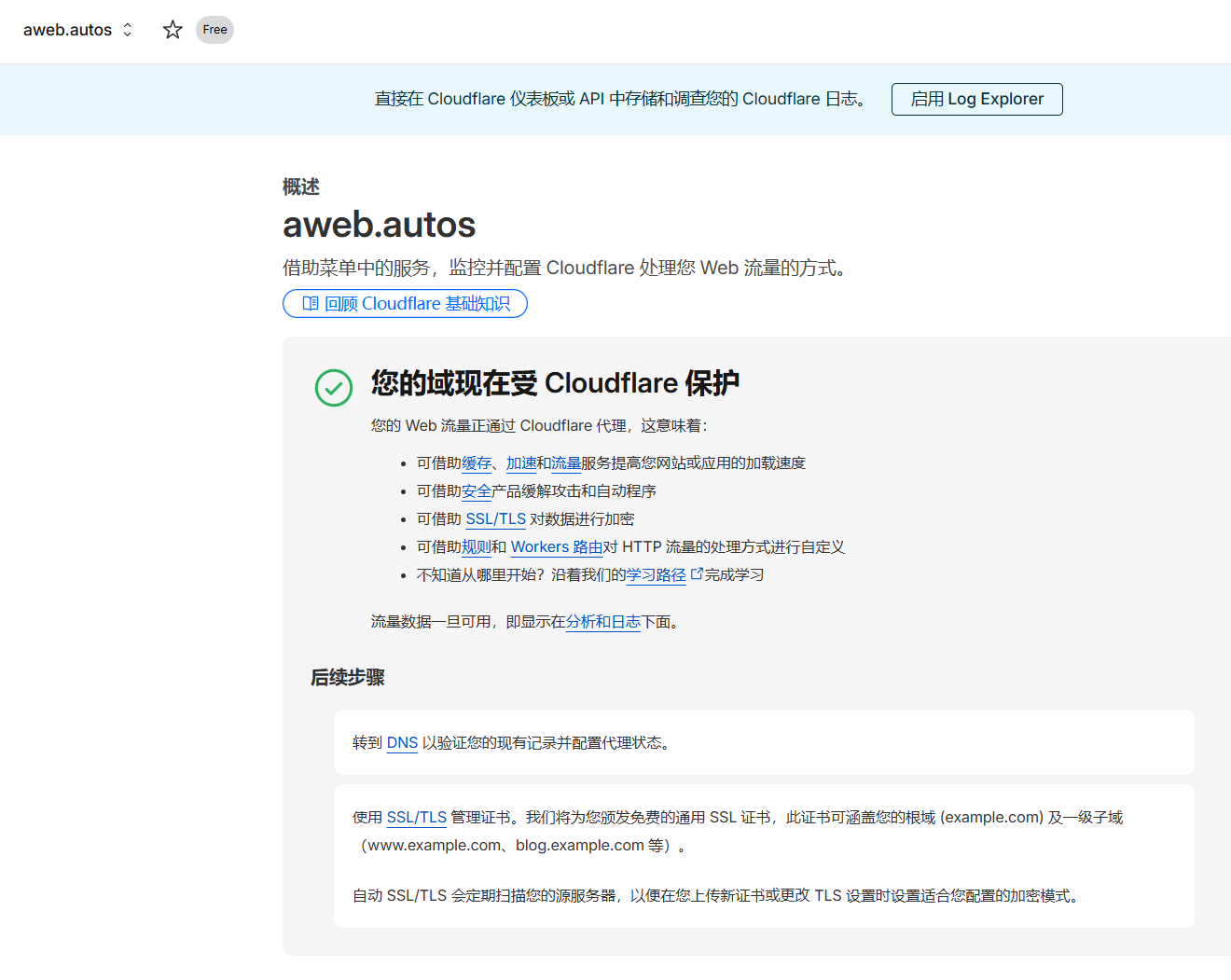Open the 学习路径 link
The image size is (1231, 980).
(x=656, y=575)
